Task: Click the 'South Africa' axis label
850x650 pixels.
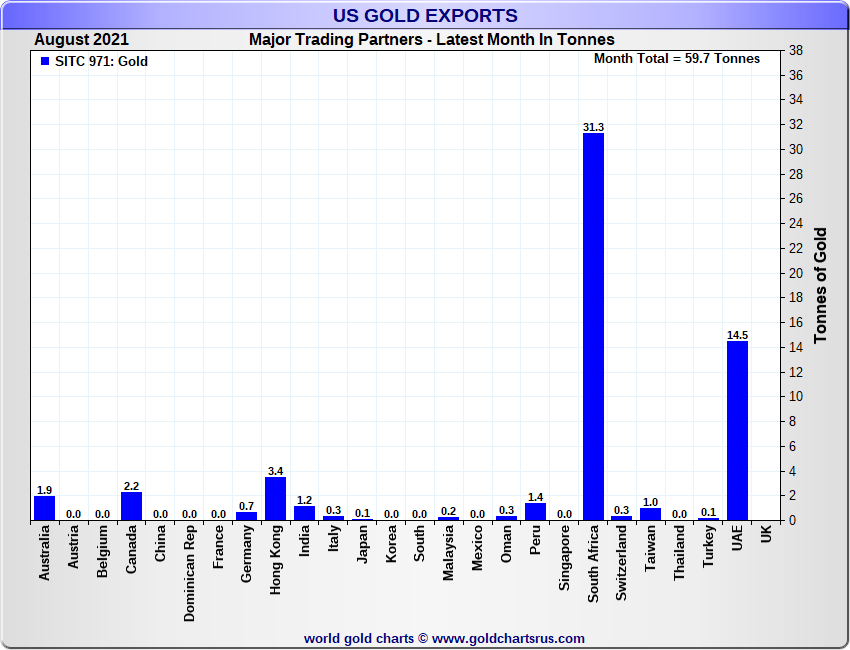Action: (593, 564)
